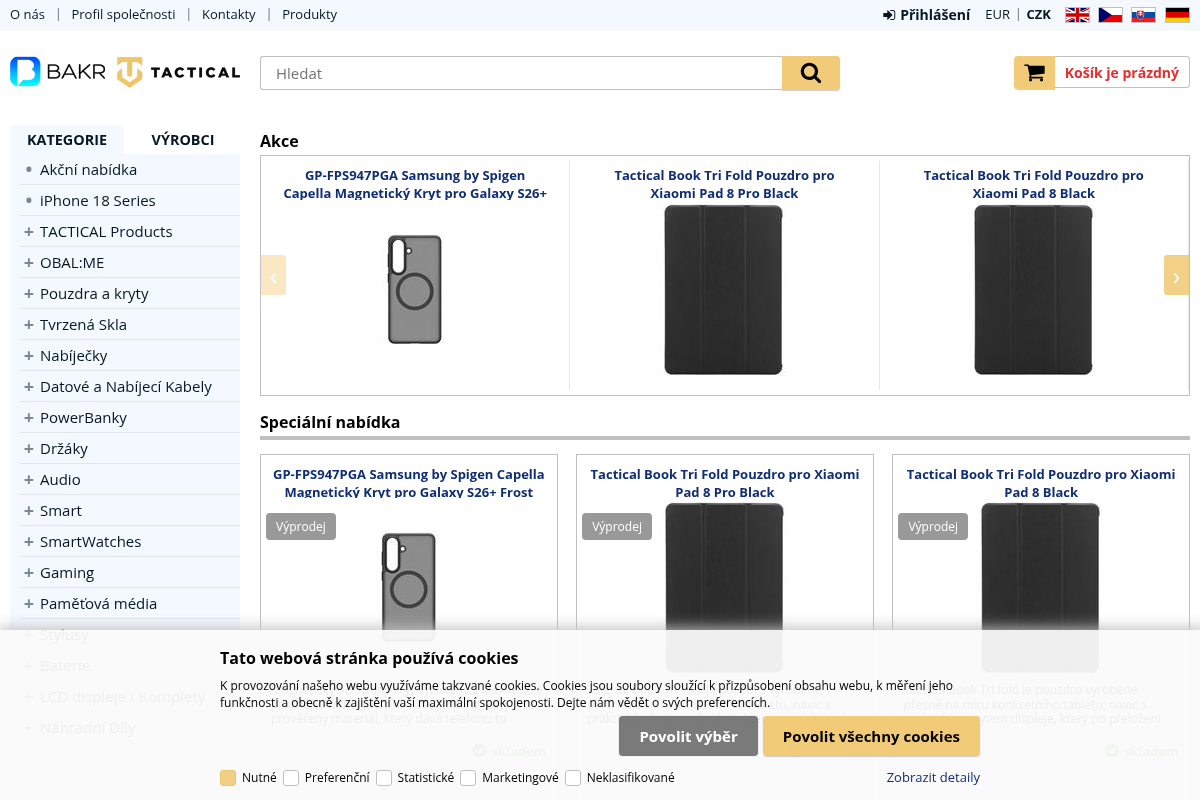Accept with Povolit všechny cookies
The width and height of the screenshot is (1200, 800).
pyautogui.click(x=871, y=736)
